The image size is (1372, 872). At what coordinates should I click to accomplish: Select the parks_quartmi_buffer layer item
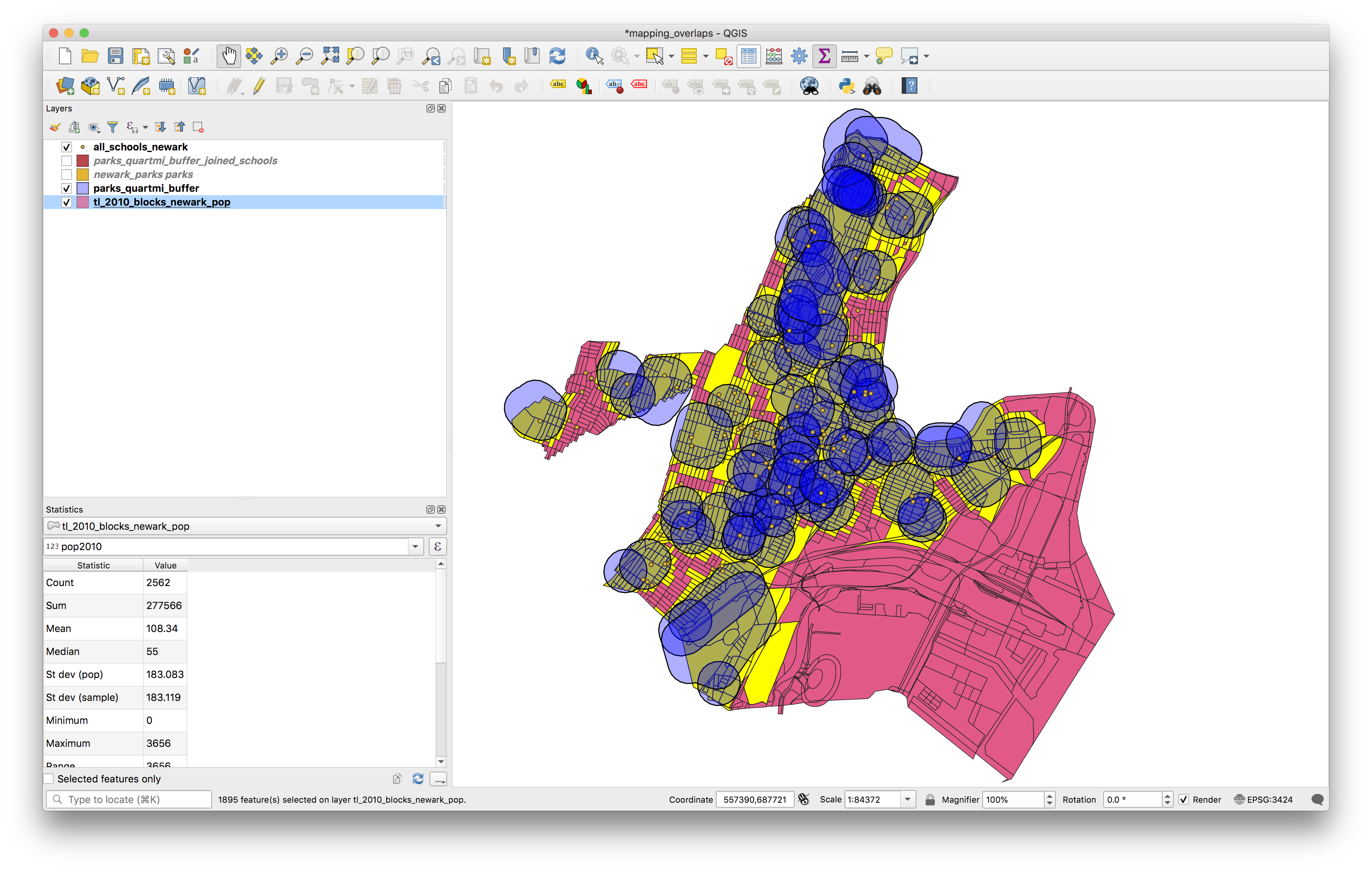point(146,189)
